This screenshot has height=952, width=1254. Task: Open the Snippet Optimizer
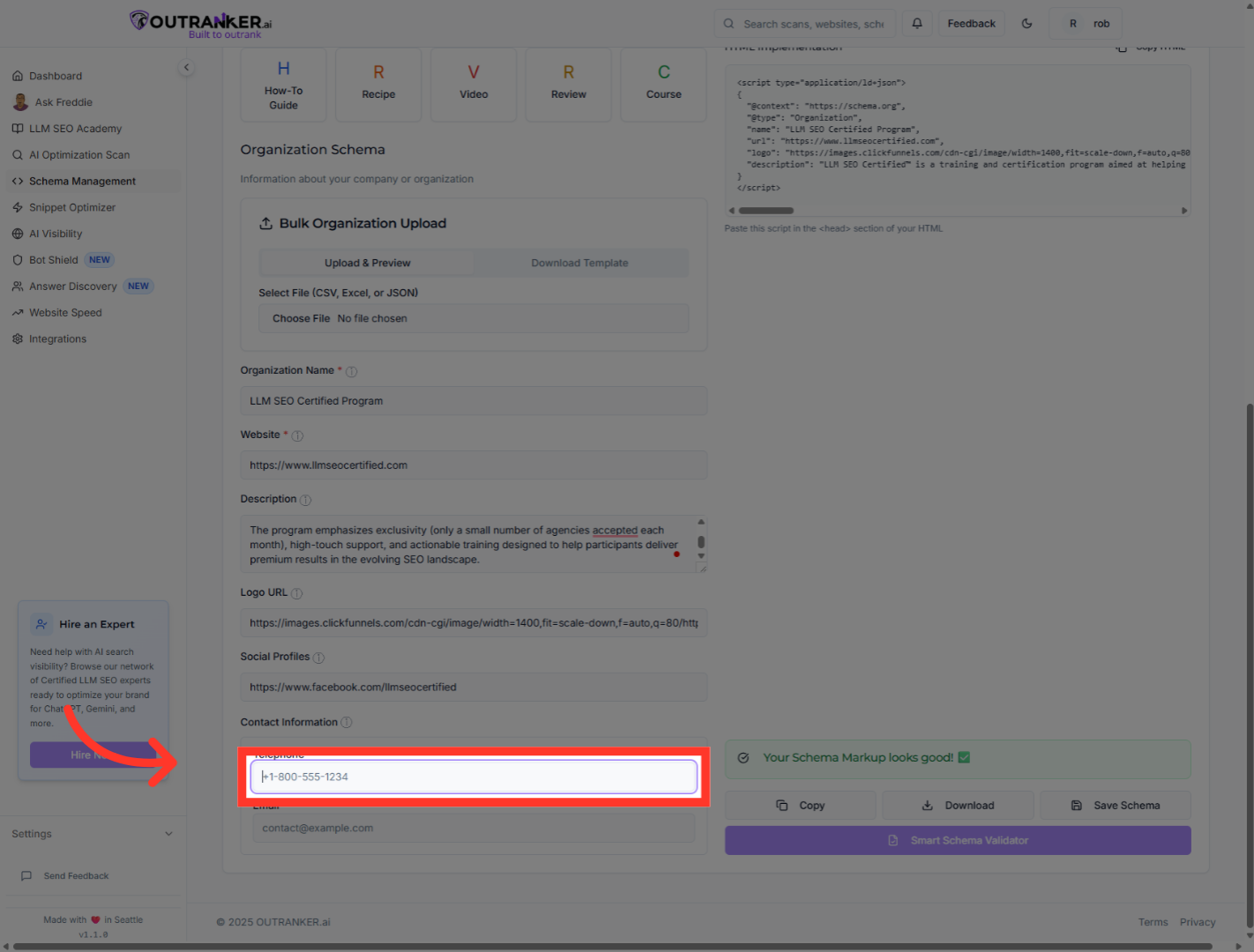coord(72,207)
